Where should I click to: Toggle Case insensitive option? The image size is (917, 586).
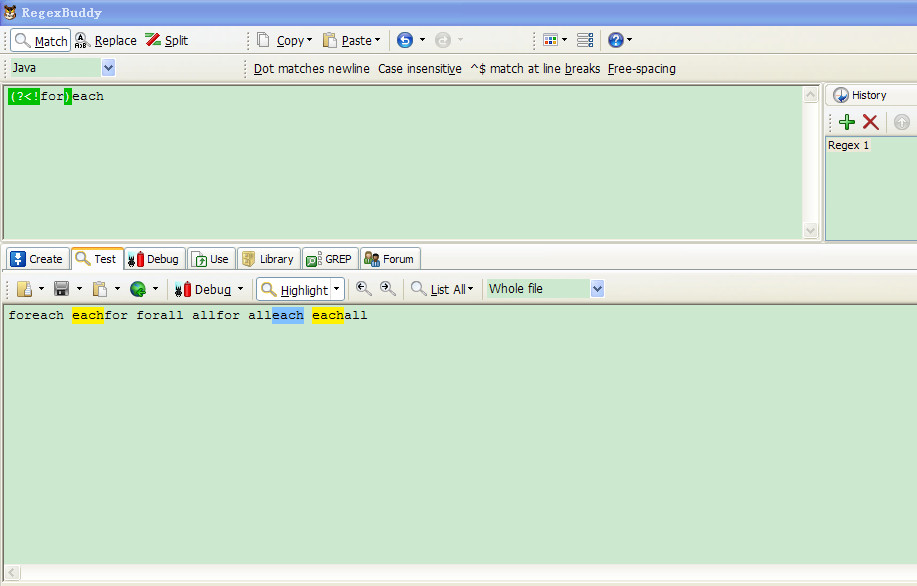point(419,68)
